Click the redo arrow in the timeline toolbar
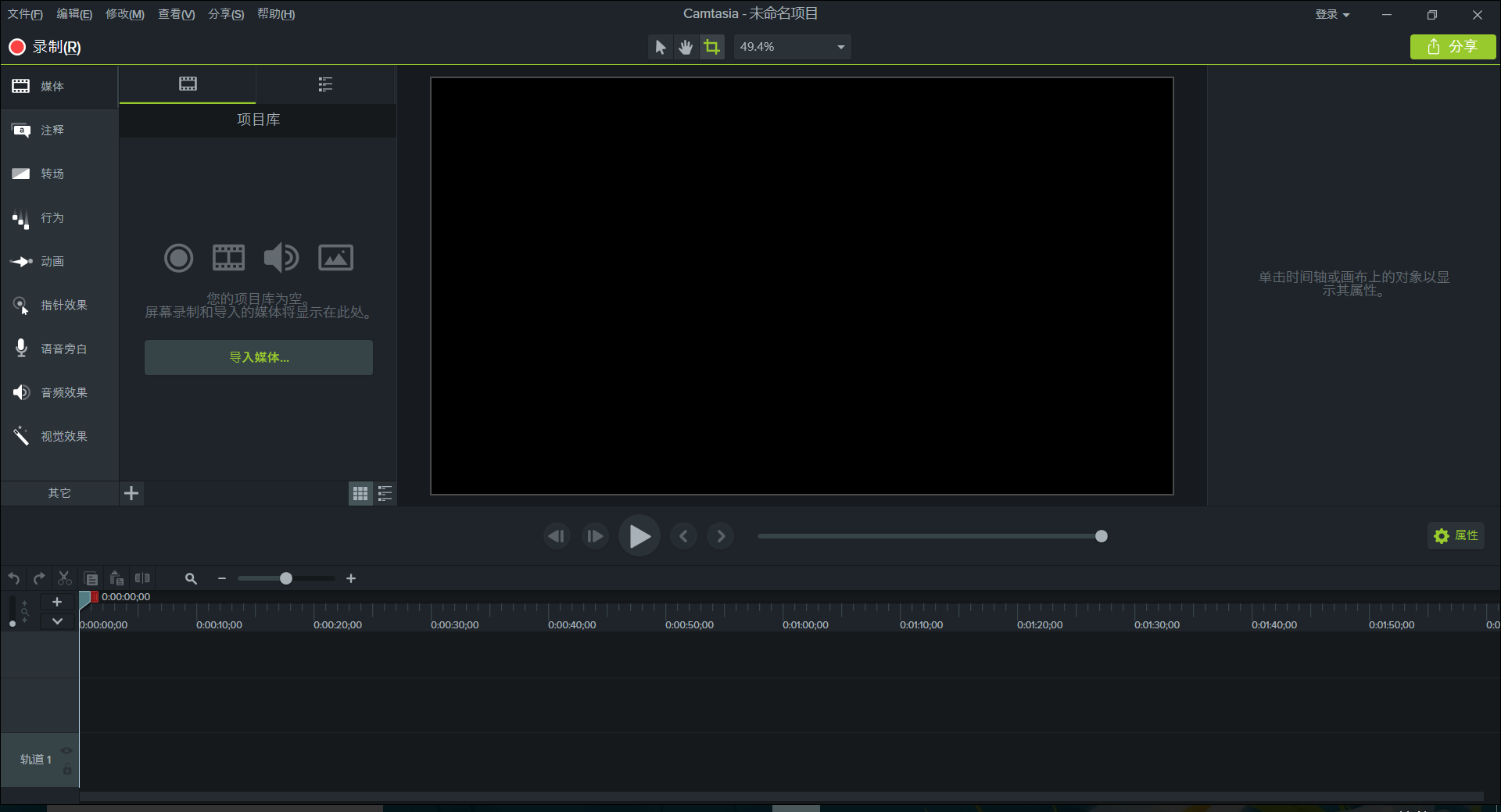 point(39,578)
